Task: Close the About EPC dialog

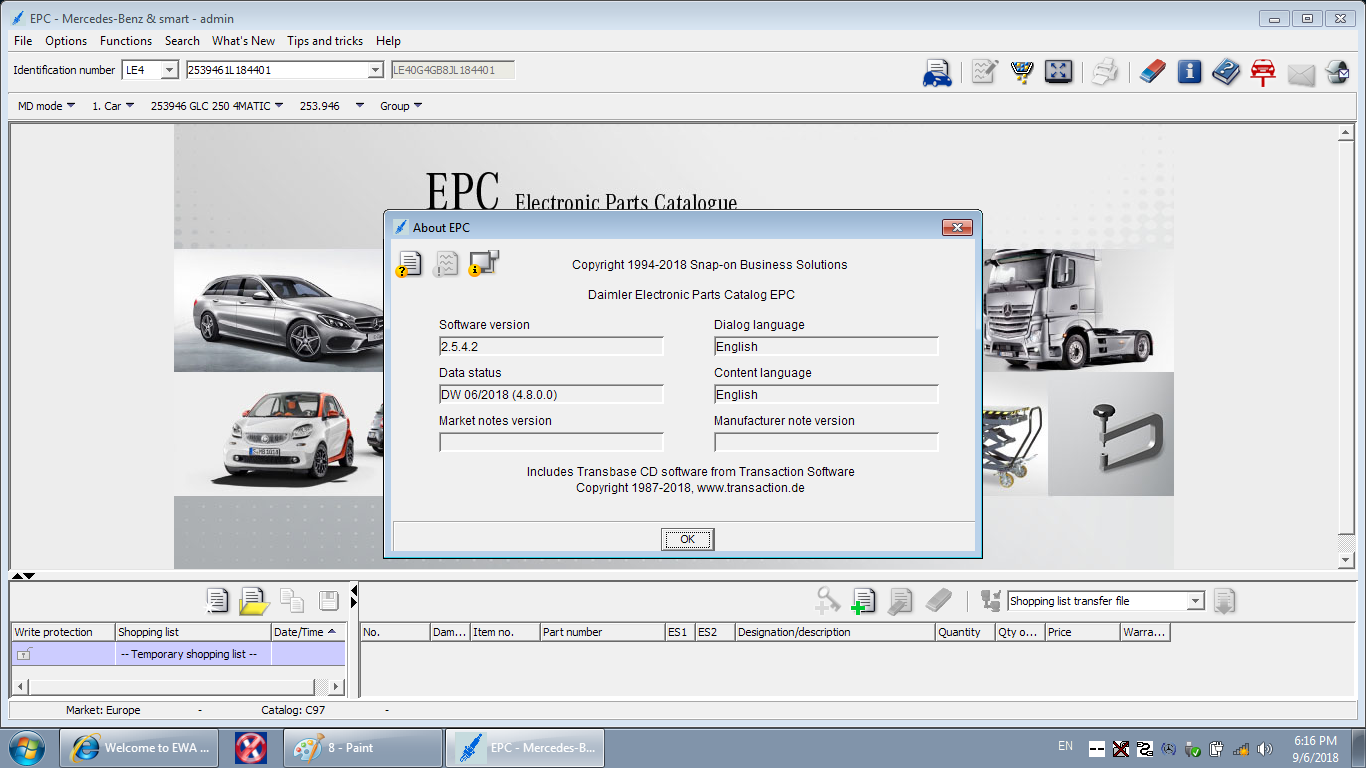Action: [957, 227]
